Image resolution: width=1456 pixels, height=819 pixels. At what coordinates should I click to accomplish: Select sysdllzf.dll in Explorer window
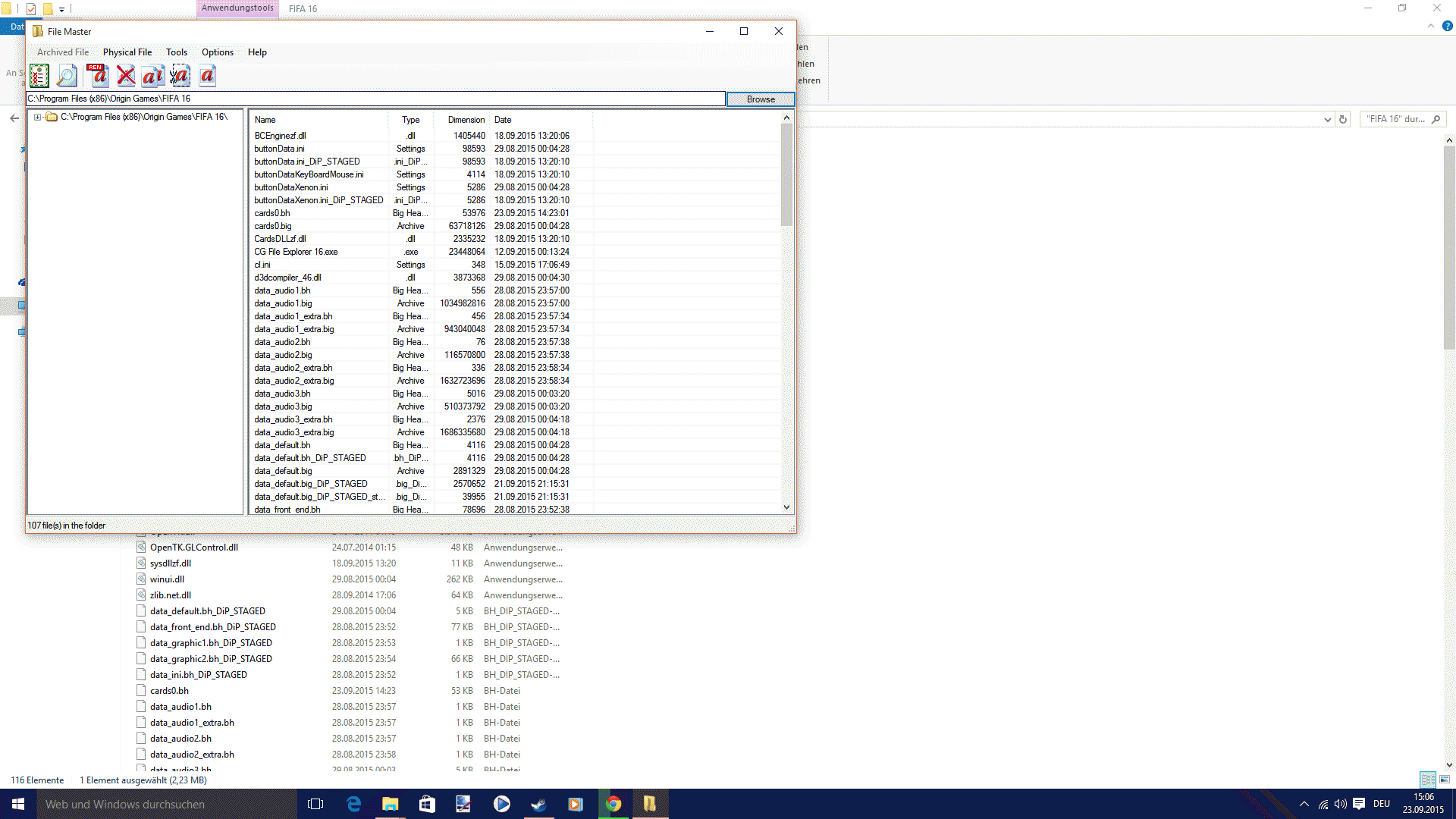171,563
